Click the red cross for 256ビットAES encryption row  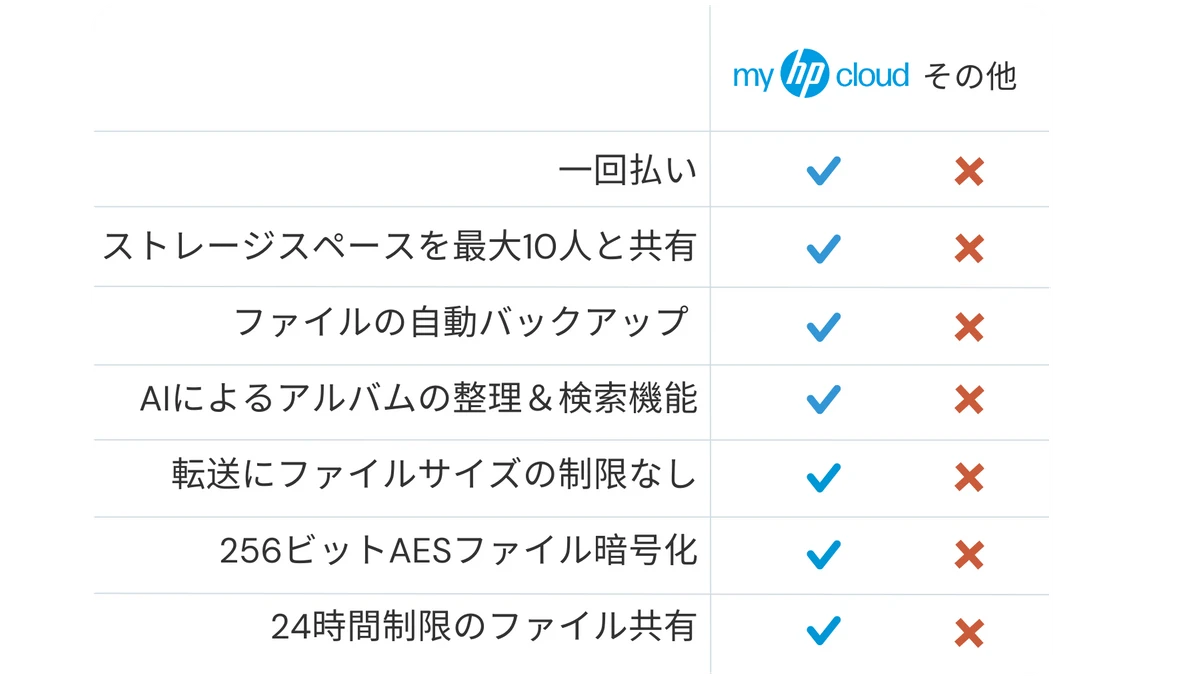coord(969,553)
